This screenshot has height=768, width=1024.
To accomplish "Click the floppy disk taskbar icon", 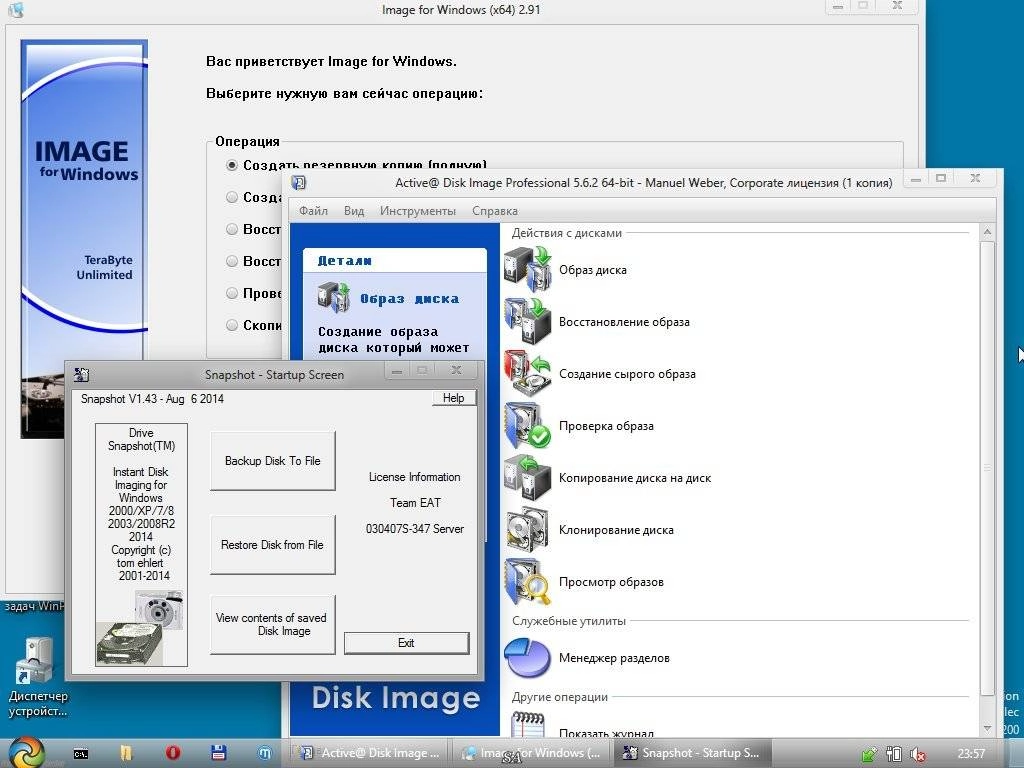I will pos(218,753).
